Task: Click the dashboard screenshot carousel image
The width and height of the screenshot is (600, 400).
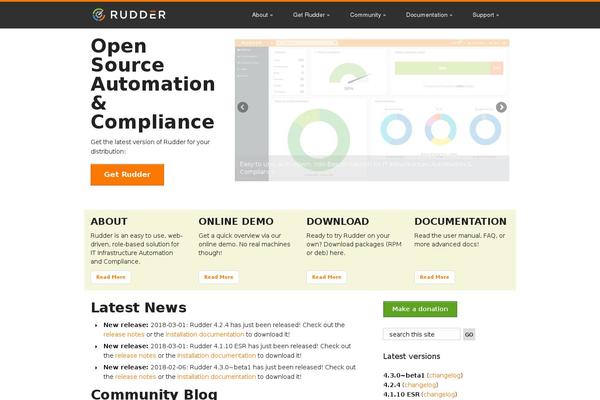Action: [372, 110]
